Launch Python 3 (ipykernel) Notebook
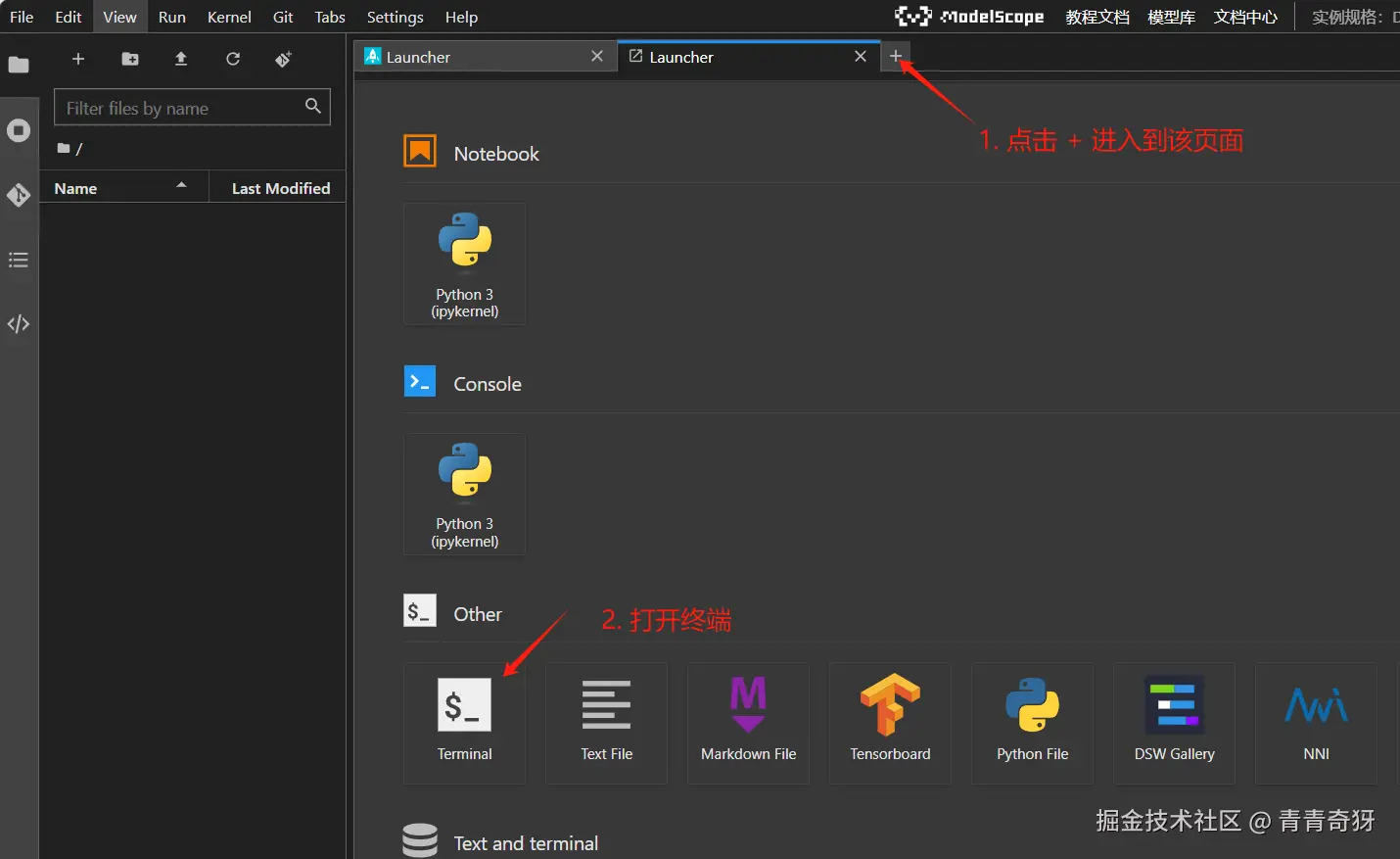The width and height of the screenshot is (1400, 859). click(x=465, y=263)
